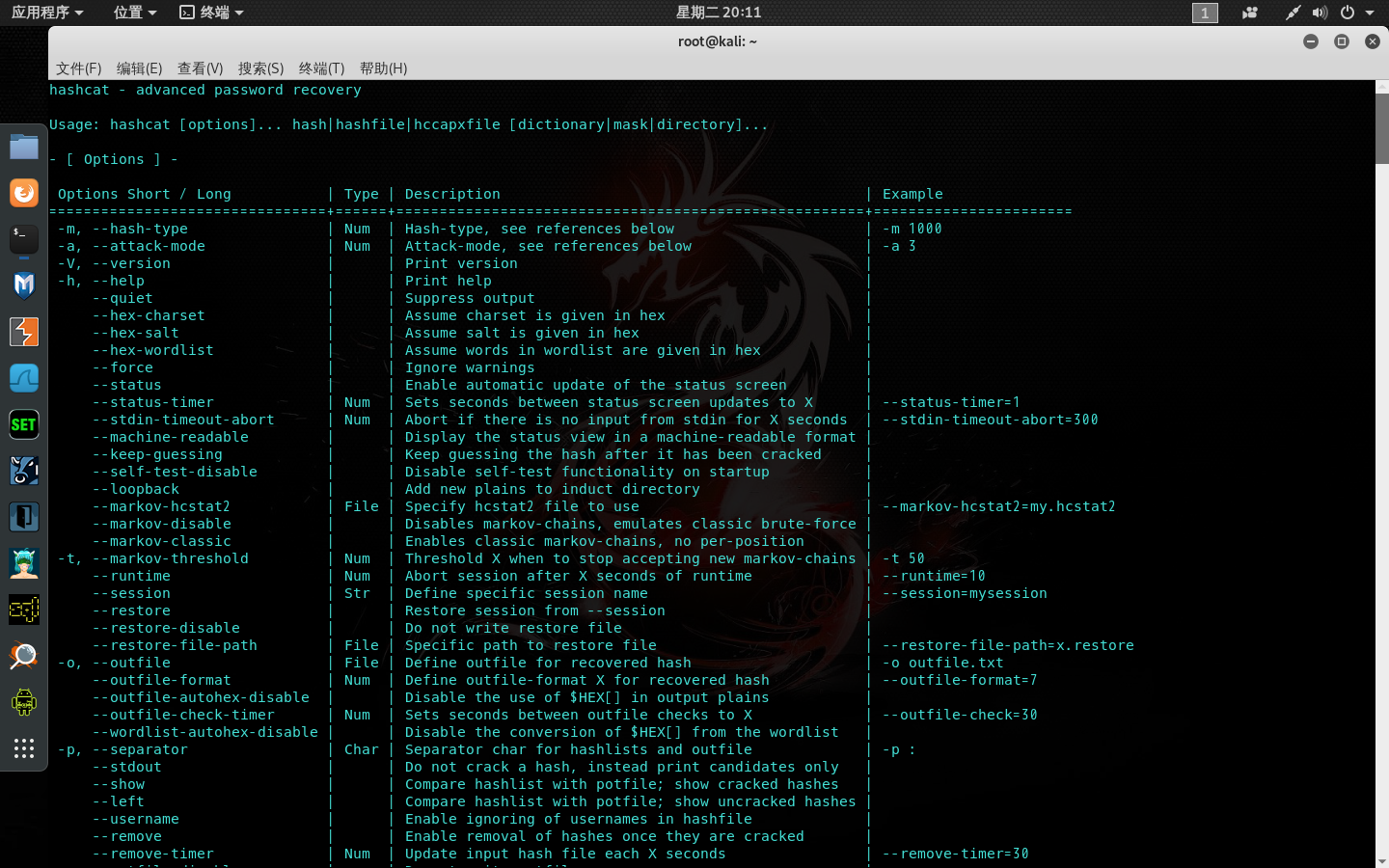Click the option --wordlist-autohex-disable

(x=205, y=732)
